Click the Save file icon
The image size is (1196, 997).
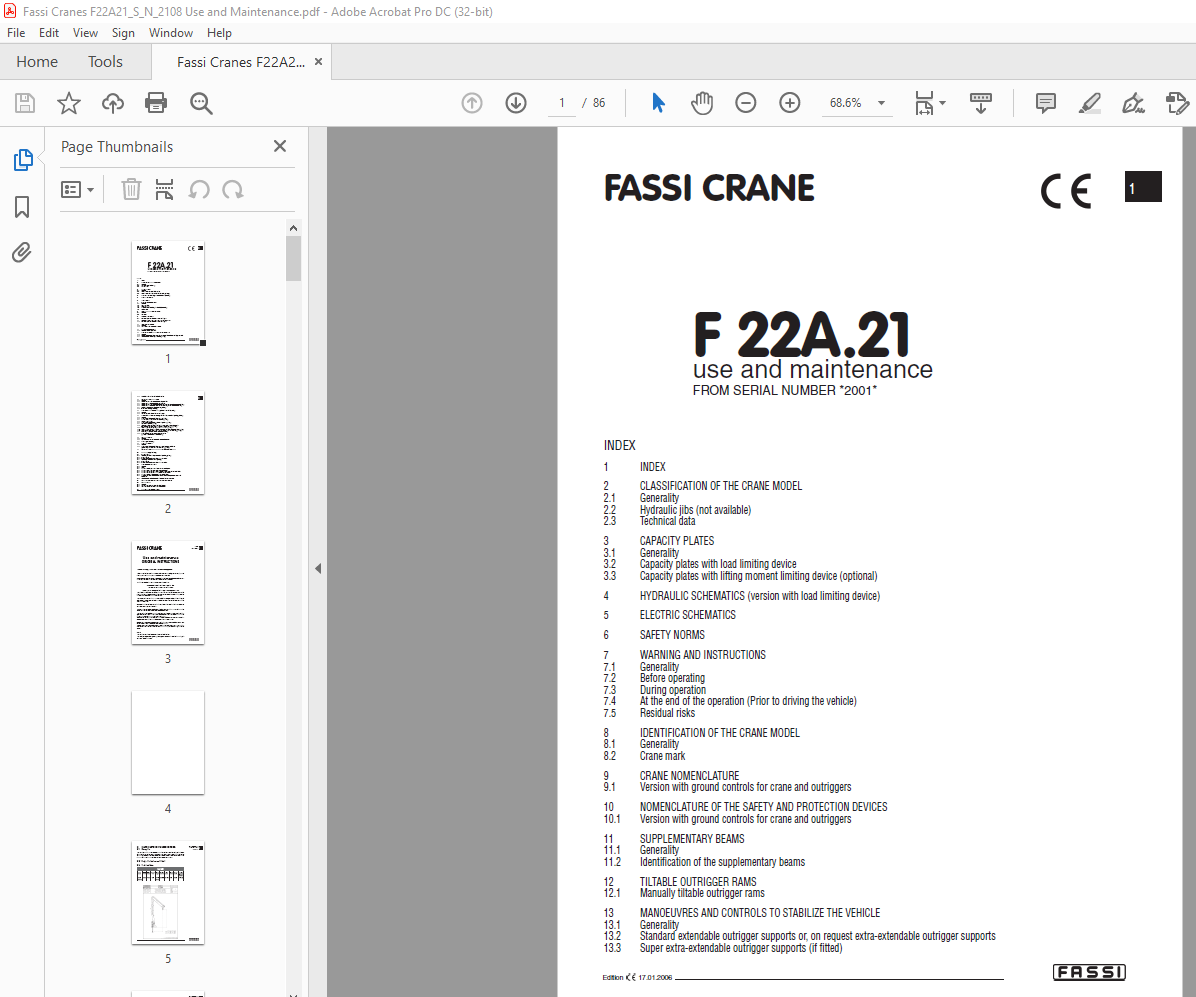coord(25,103)
